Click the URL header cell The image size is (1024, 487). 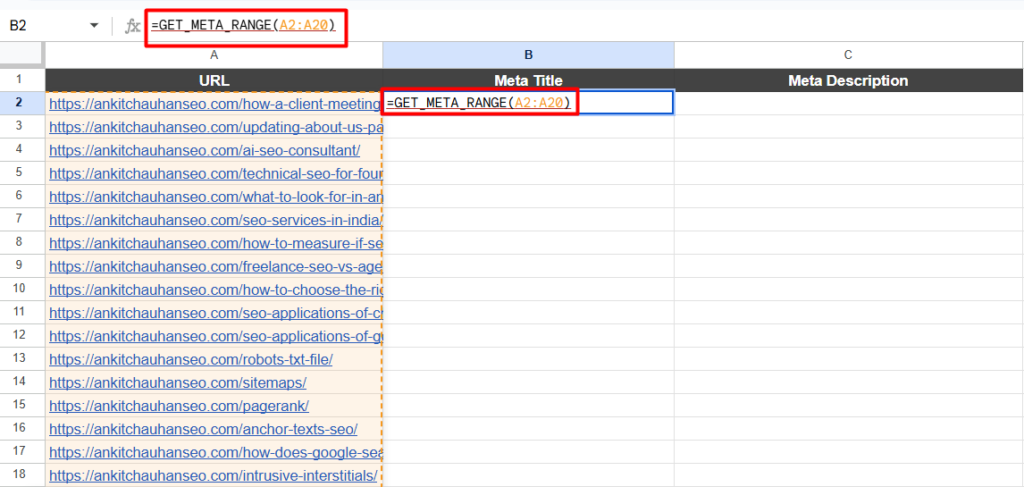click(x=214, y=80)
